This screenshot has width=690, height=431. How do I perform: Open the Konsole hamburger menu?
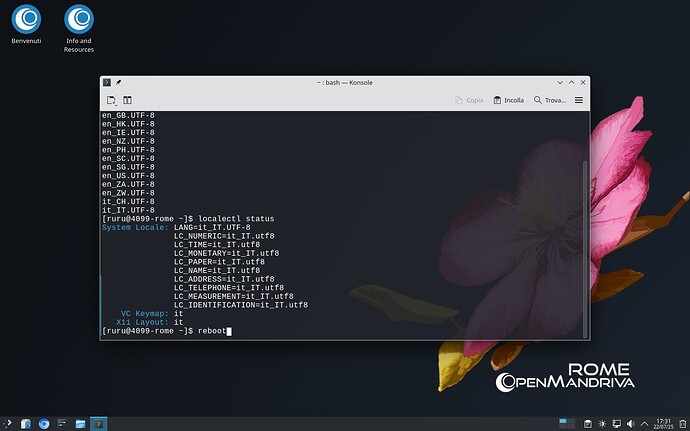[x=579, y=100]
